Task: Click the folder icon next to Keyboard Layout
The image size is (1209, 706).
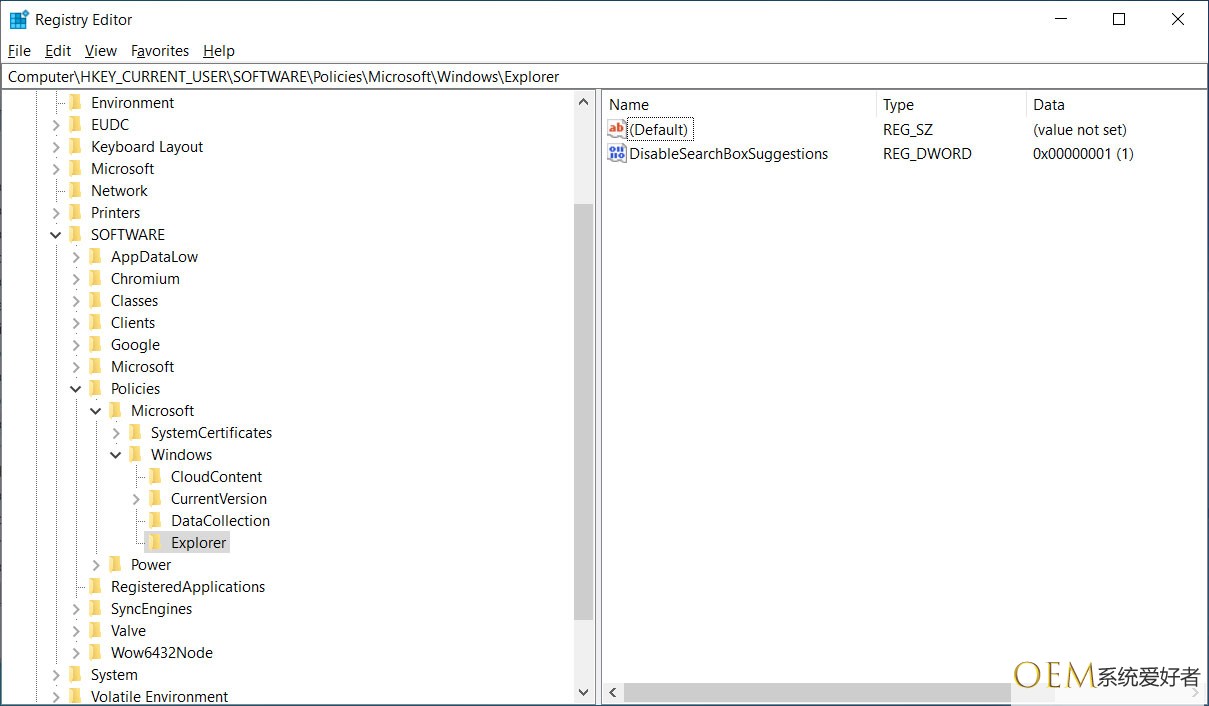Action: click(x=75, y=147)
